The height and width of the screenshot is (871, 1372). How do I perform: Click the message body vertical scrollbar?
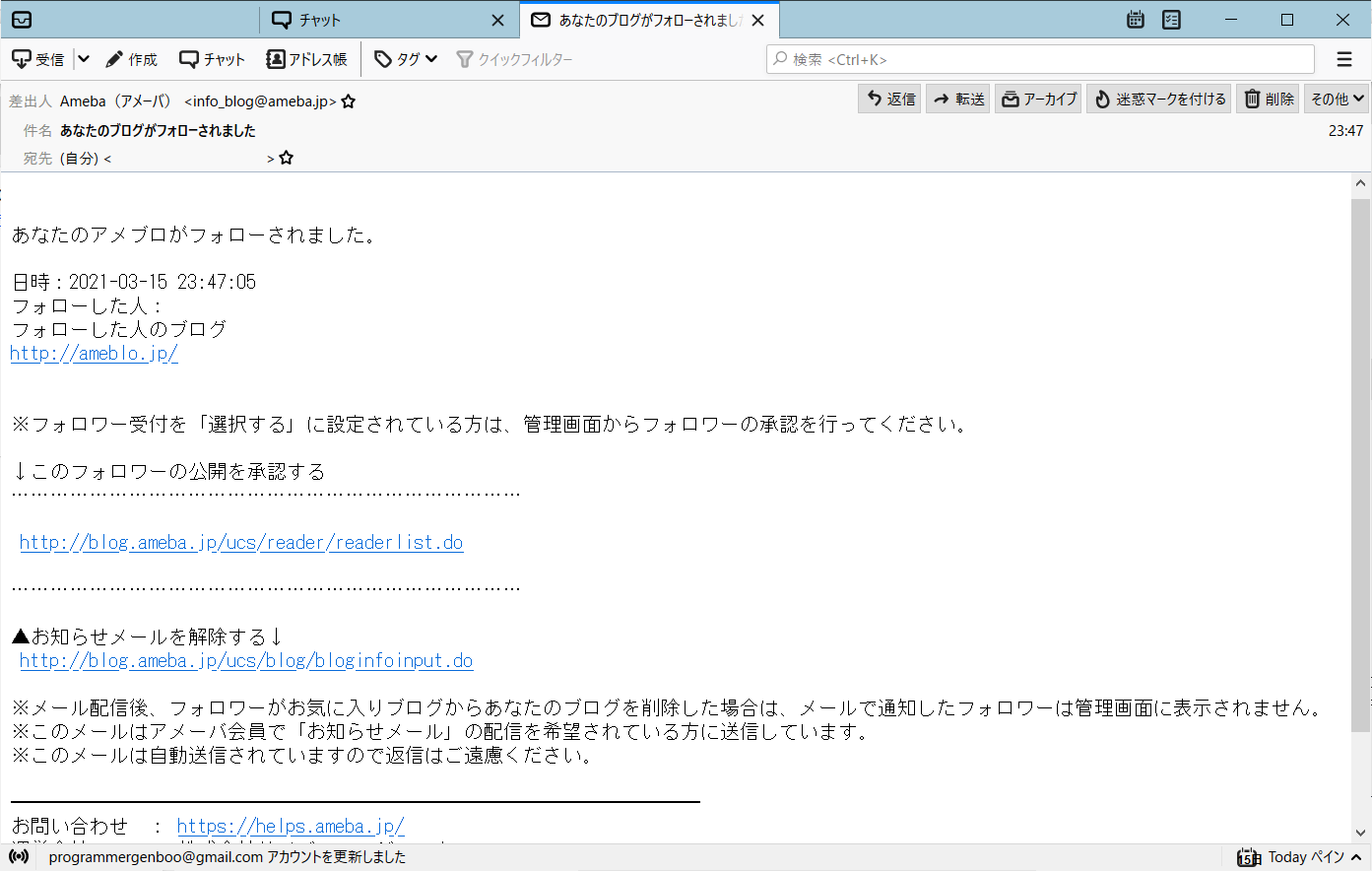pos(1361,463)
